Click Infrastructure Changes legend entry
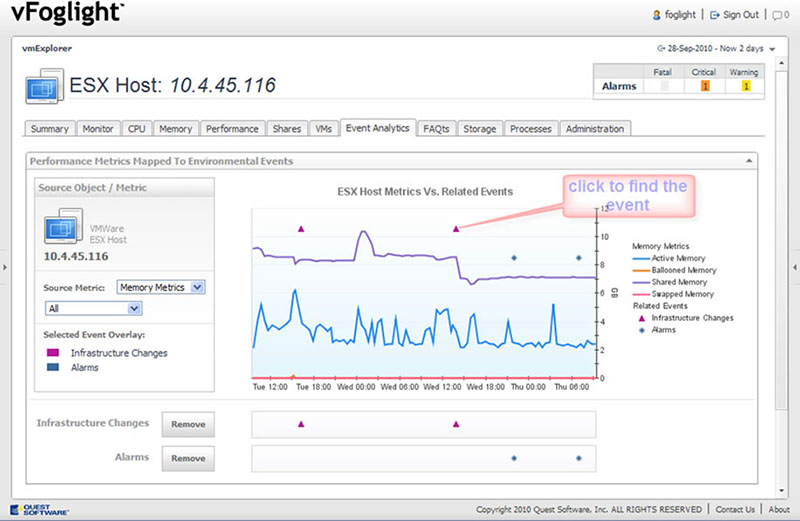This screenshot has height=521, width=800. pos(686,318)
